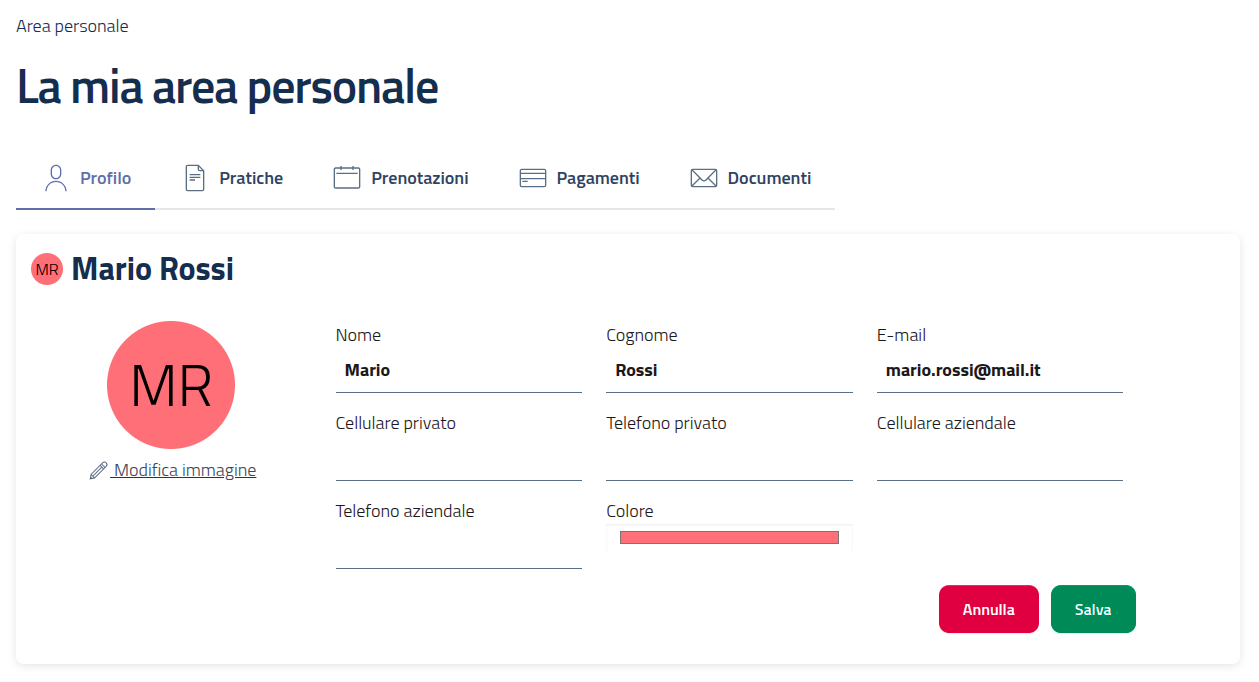Focus the Cognome text field
The height and width of the screenshot is (682, 1259).
(x=729, y=371)
